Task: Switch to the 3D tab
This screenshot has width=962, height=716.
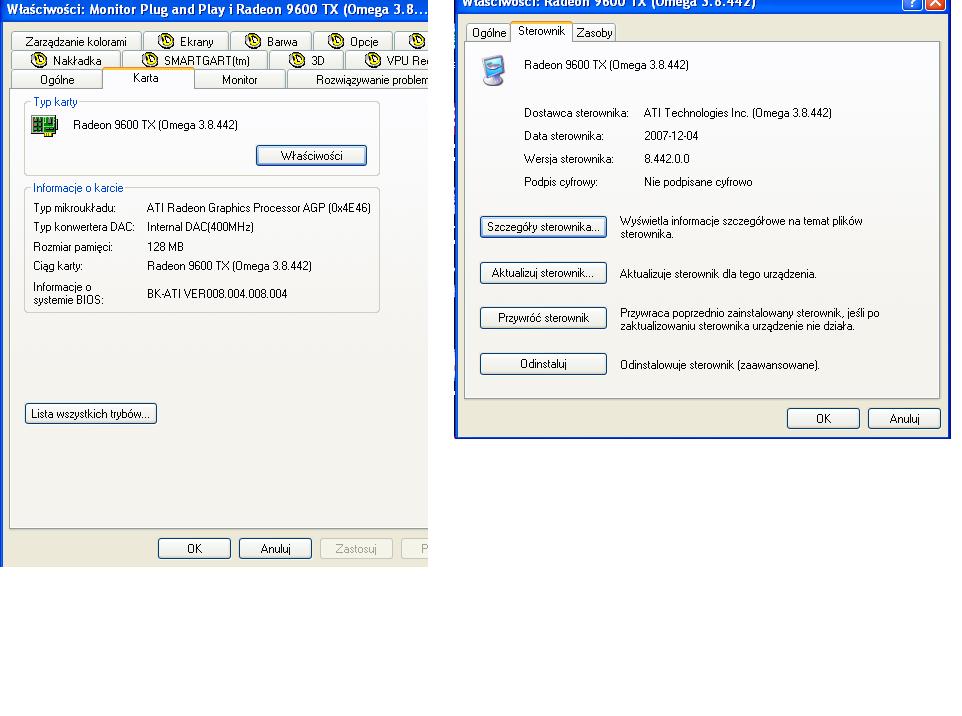Action: pyautogui.click(x=307, y=61)
